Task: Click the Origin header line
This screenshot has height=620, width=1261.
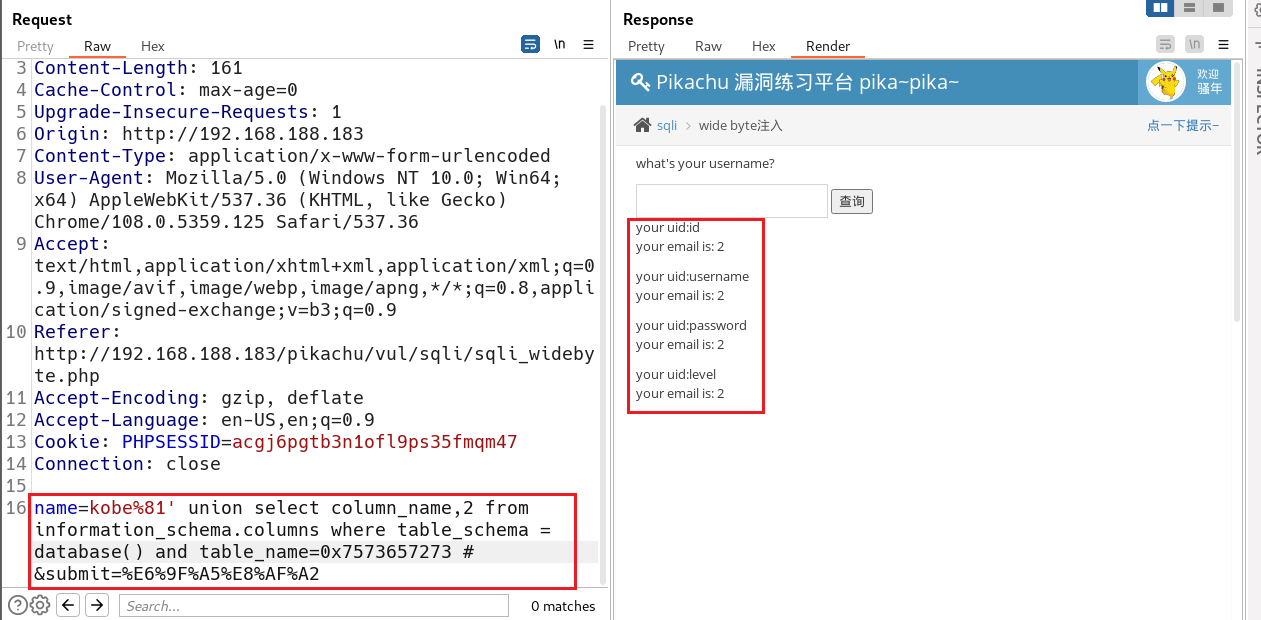Action: click(x=199, y=134)
